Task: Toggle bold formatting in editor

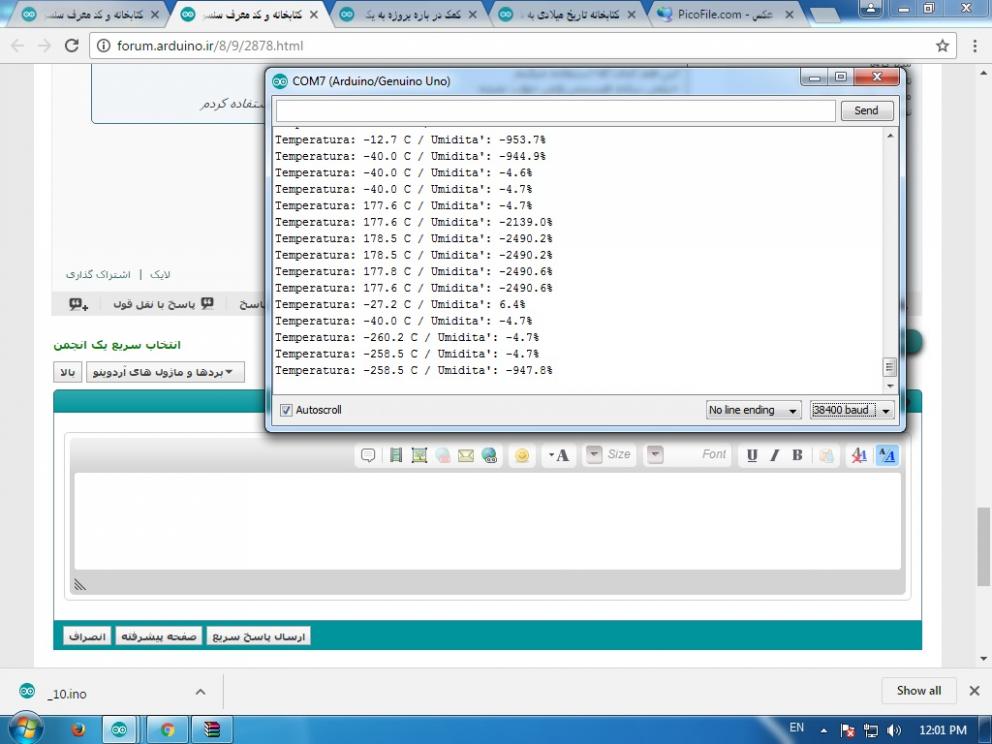Action: tap(797, 455)
